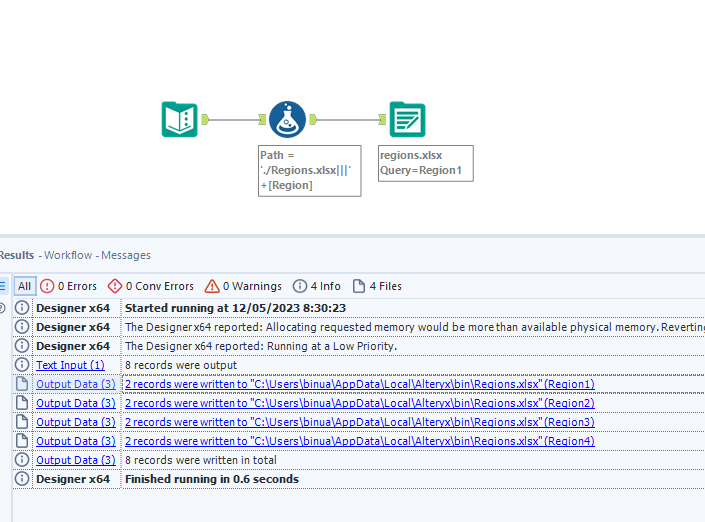Image resolution: width=705 pixels, height=522 pixels.
Task: Open the Text Input (1) link
Action: pos(71,365)
